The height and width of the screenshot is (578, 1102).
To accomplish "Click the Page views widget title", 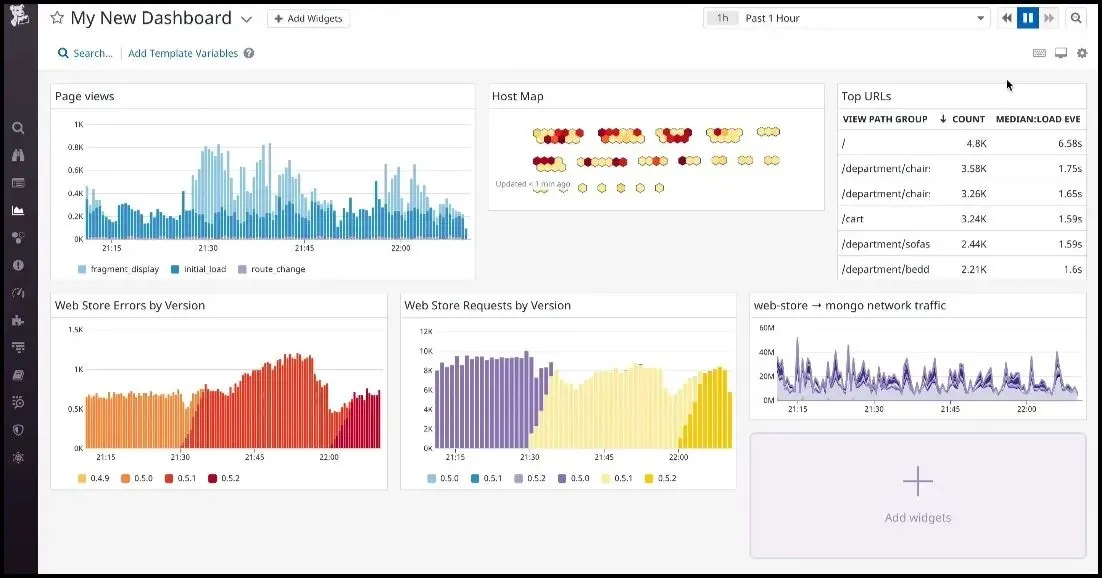I will pos(84,96).
